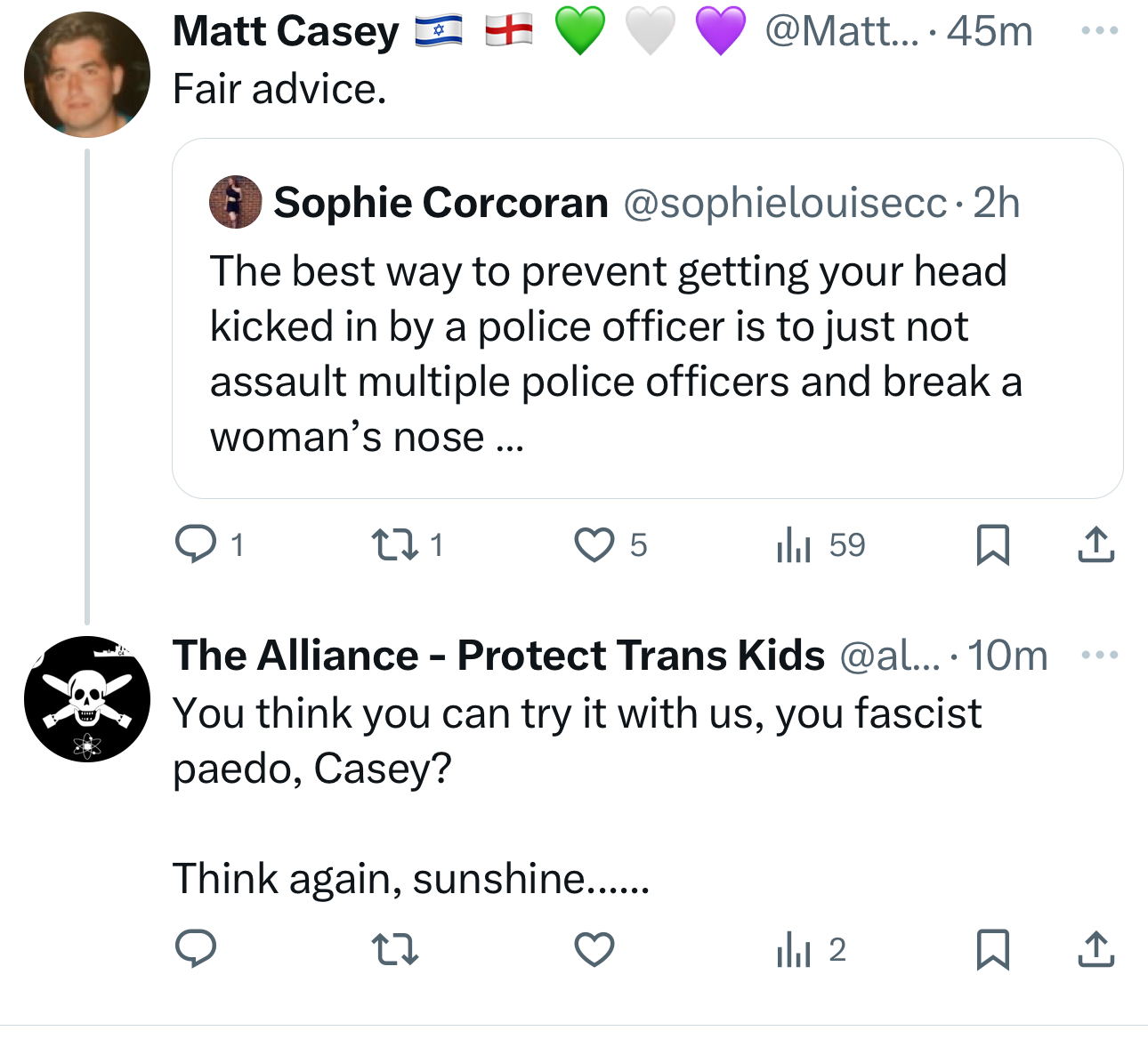Screen dimensions: 1148x1039
Task: Open Matt Casey's profile name link
Action: (x=286, y=32)
